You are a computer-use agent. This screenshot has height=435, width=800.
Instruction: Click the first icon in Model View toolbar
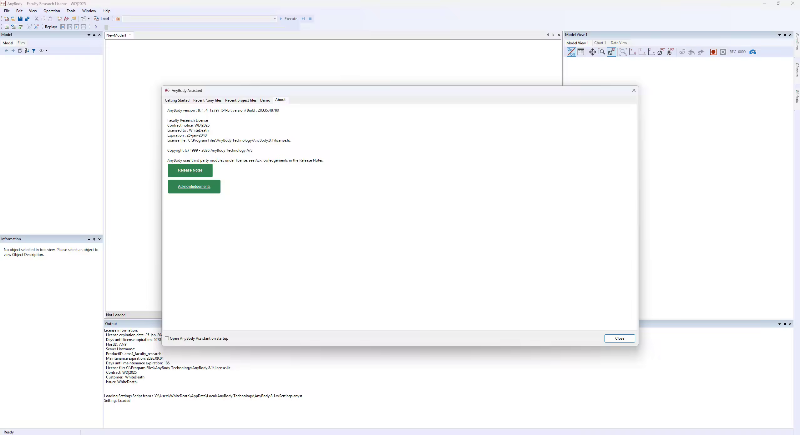click(571, 52)
